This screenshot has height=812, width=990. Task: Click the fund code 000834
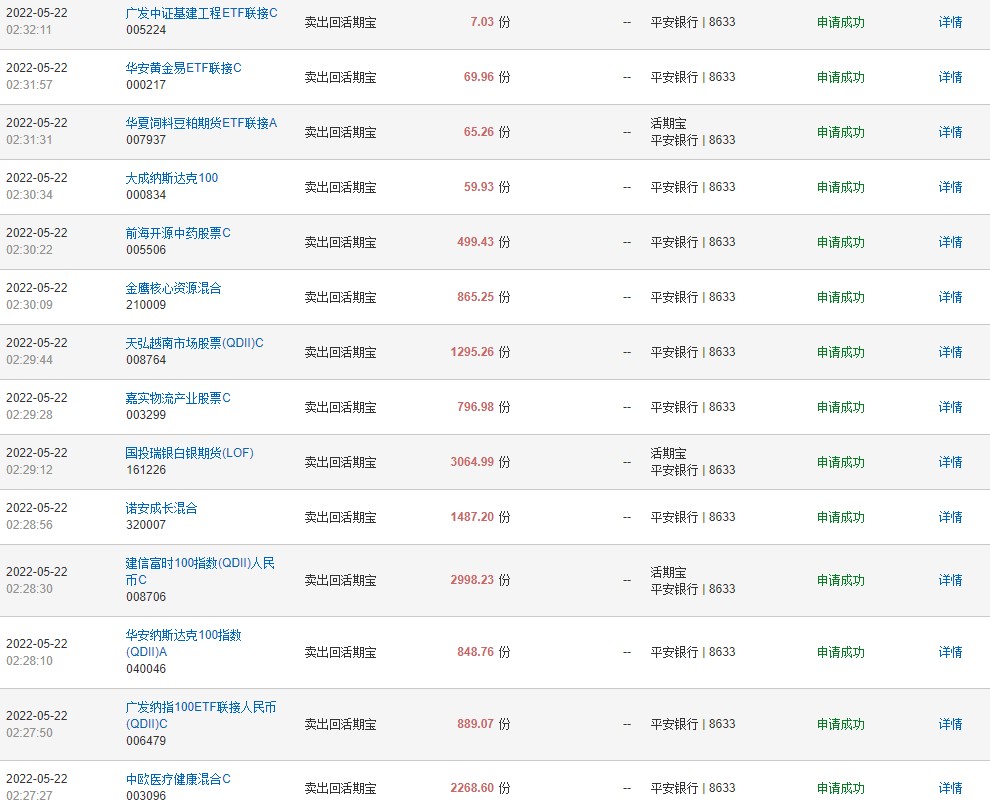point(146,194)
